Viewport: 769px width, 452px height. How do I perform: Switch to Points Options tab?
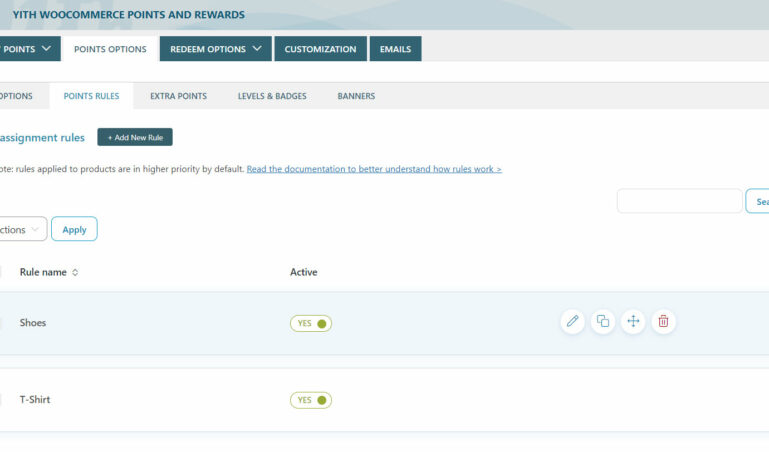[110, 49]
